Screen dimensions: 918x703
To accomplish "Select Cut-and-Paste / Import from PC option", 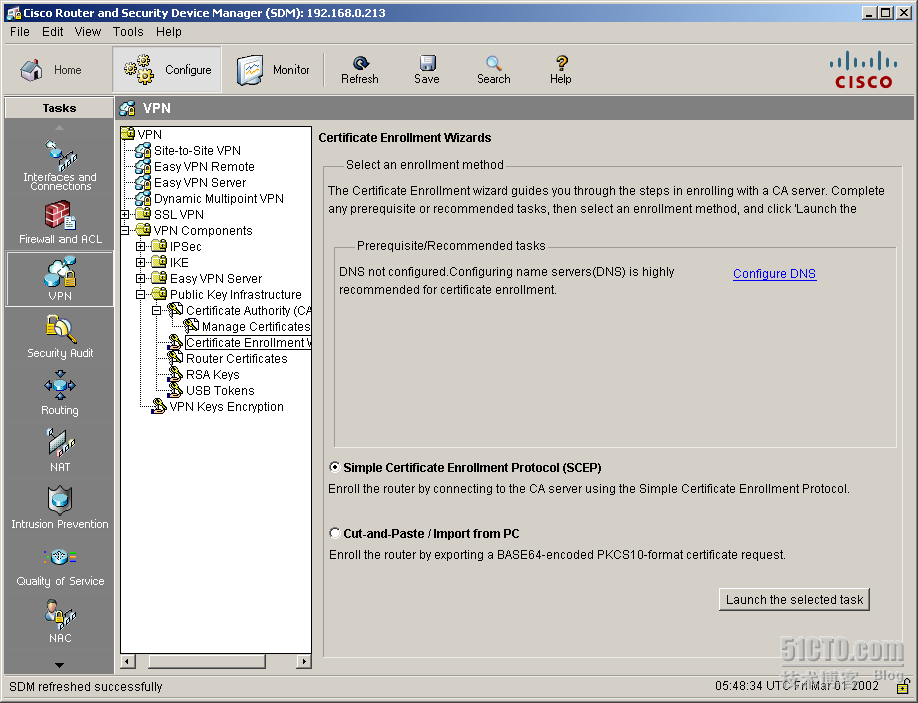I will 334,533.
